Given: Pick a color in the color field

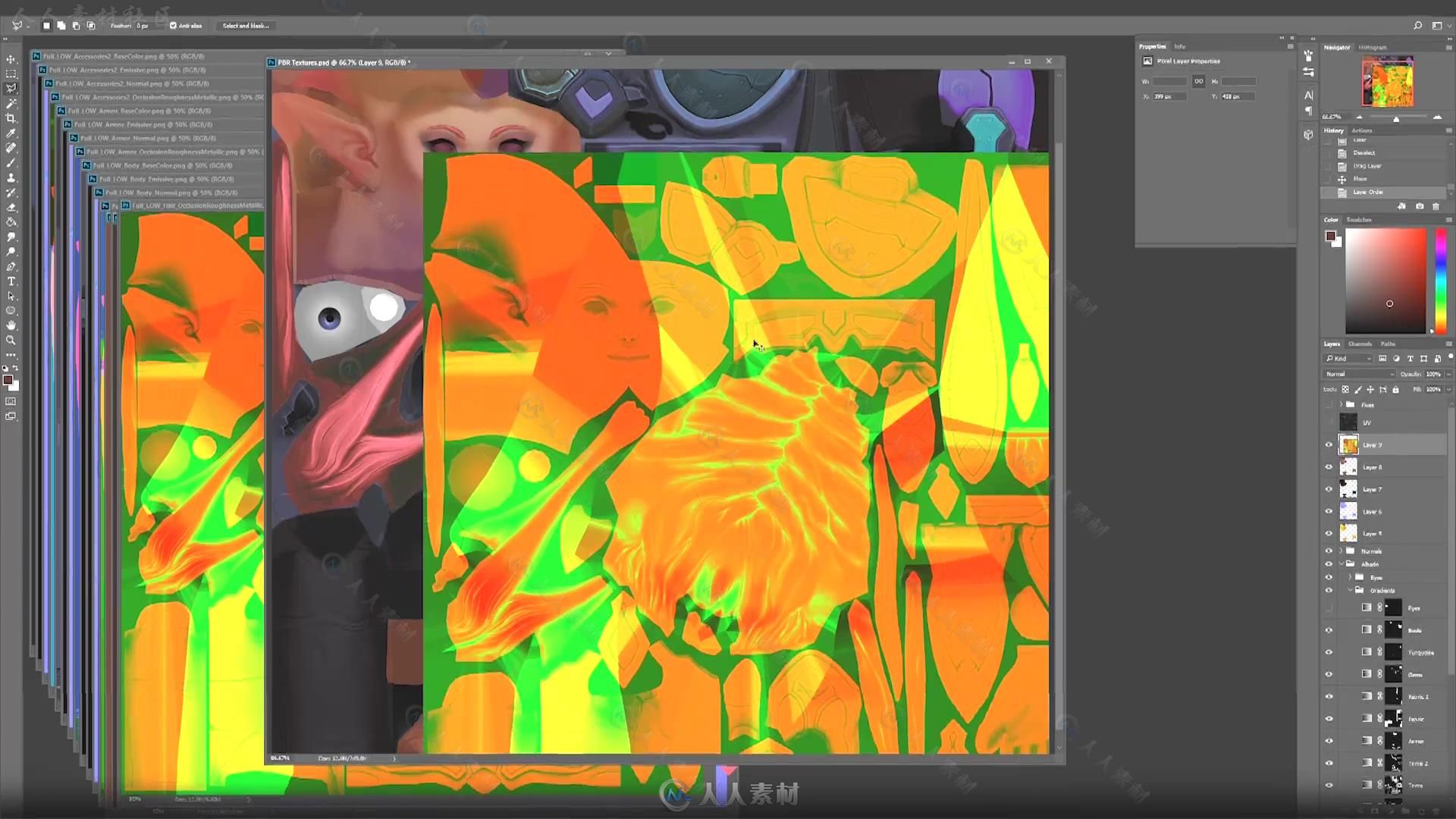Looking at the screenshot, I should (1385, 281).
